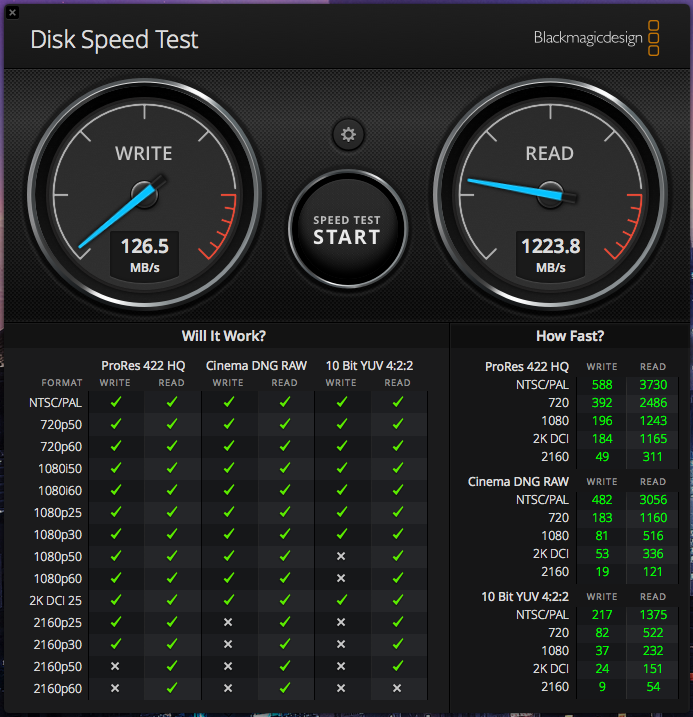Click 10 Bit YUV write cross for 2160p30

[x=341, y=644]
